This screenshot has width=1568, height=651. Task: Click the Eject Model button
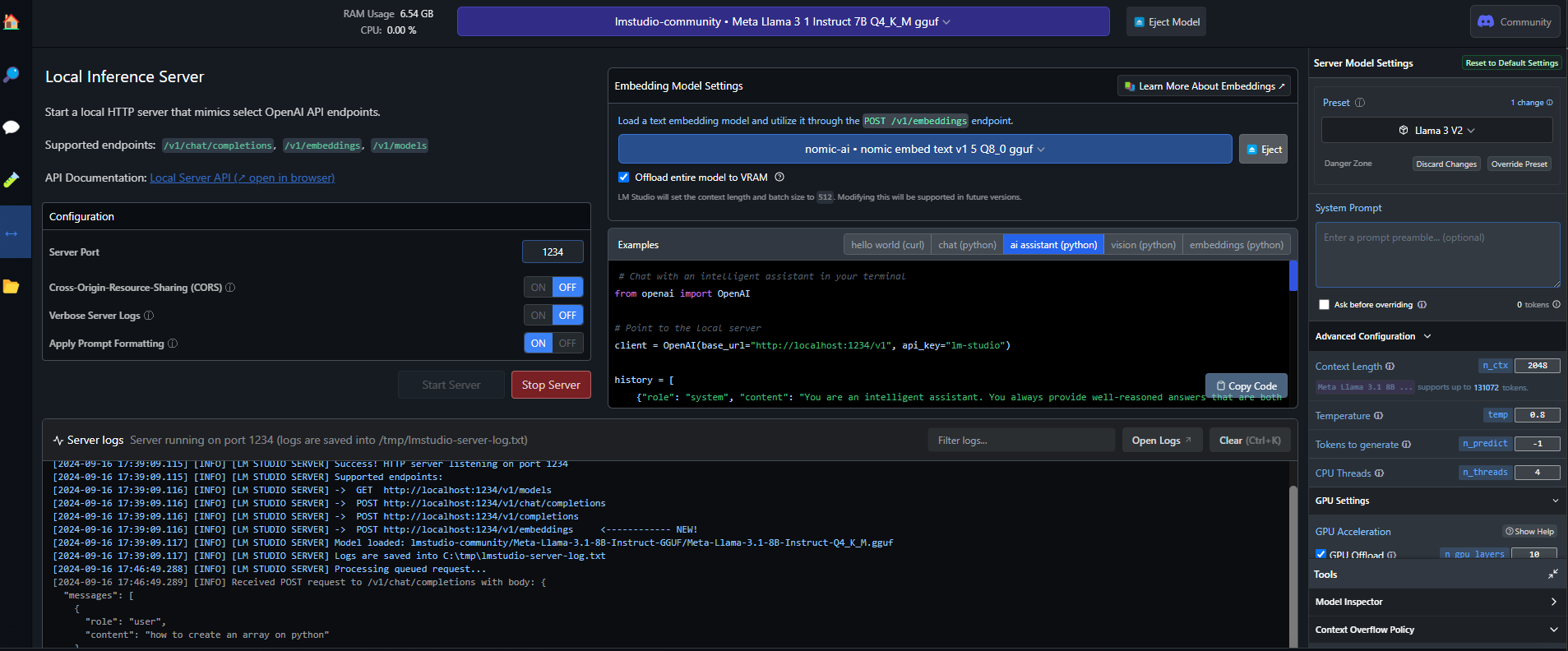coord(1166,22)
